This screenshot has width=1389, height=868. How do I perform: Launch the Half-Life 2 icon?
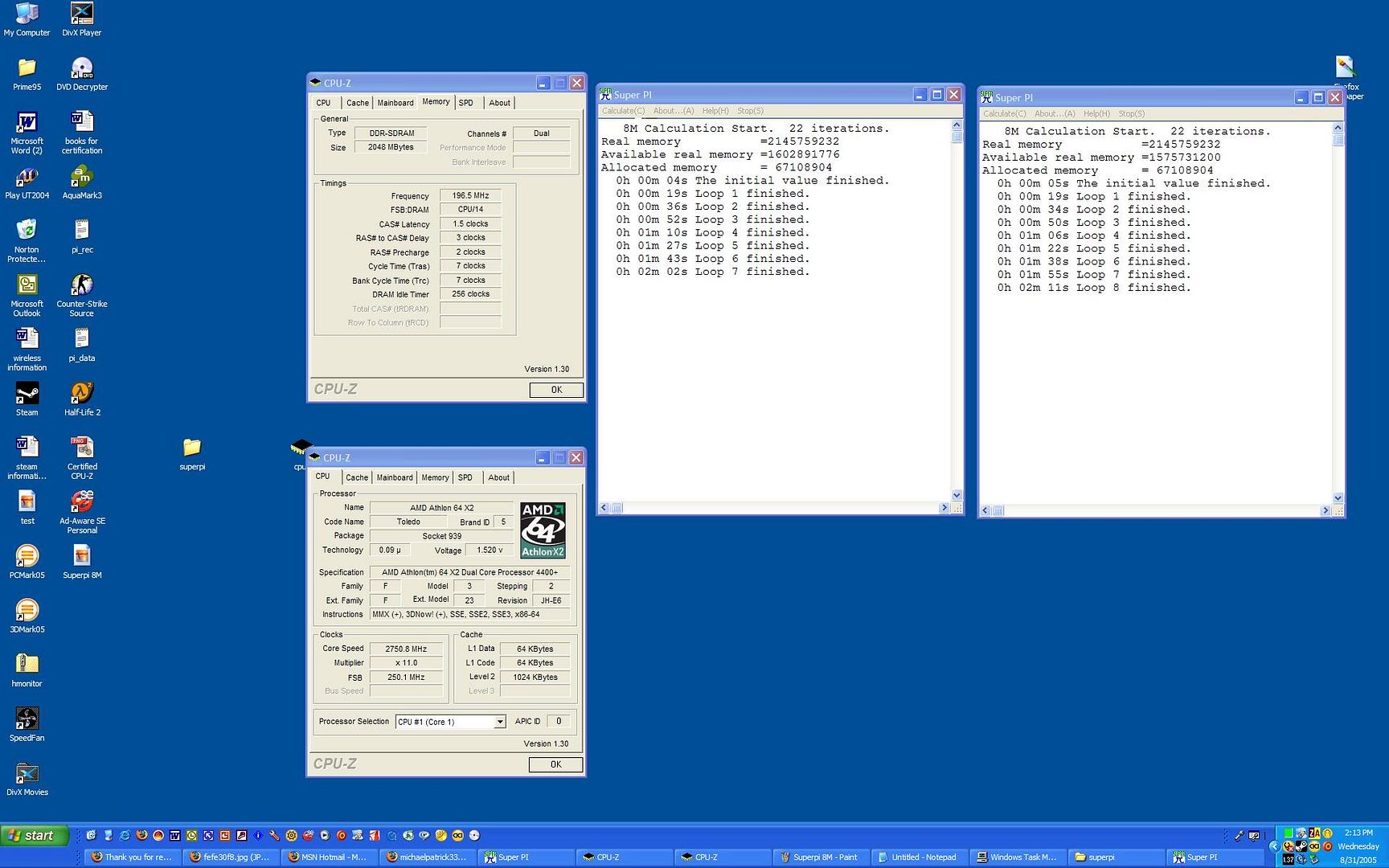81,399
